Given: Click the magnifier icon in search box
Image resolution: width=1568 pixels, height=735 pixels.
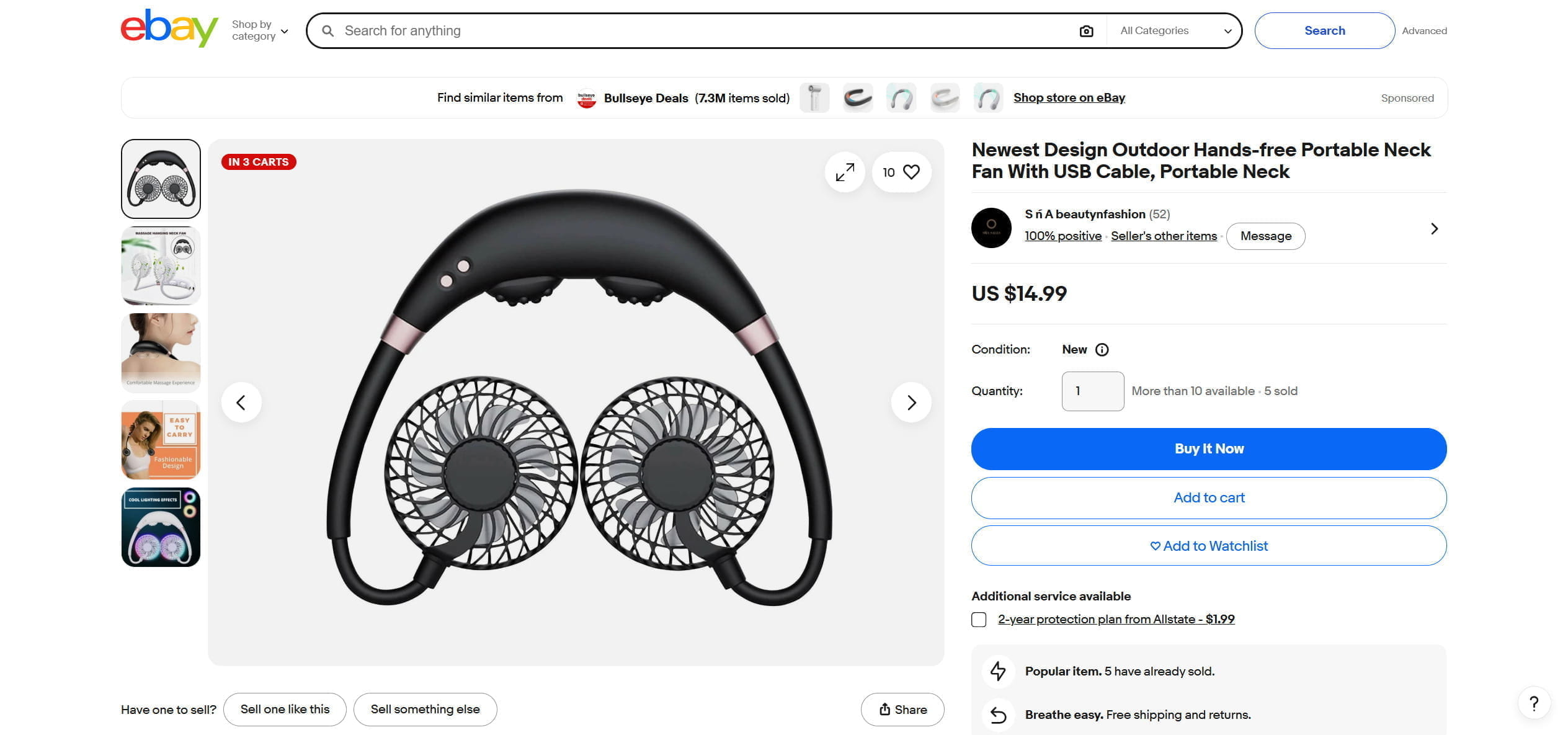Looking at the screenshot, I should (328, 31).
